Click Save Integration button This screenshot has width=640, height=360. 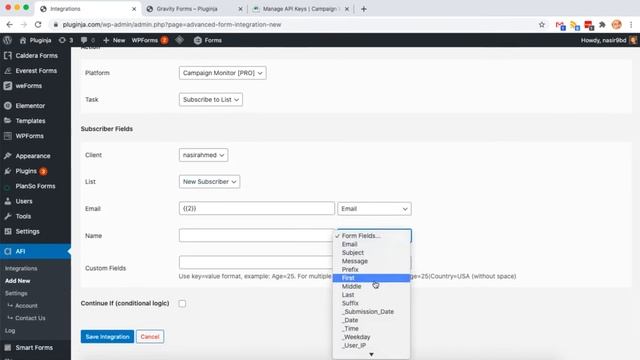pyautogui.click(x=107, y=337)
